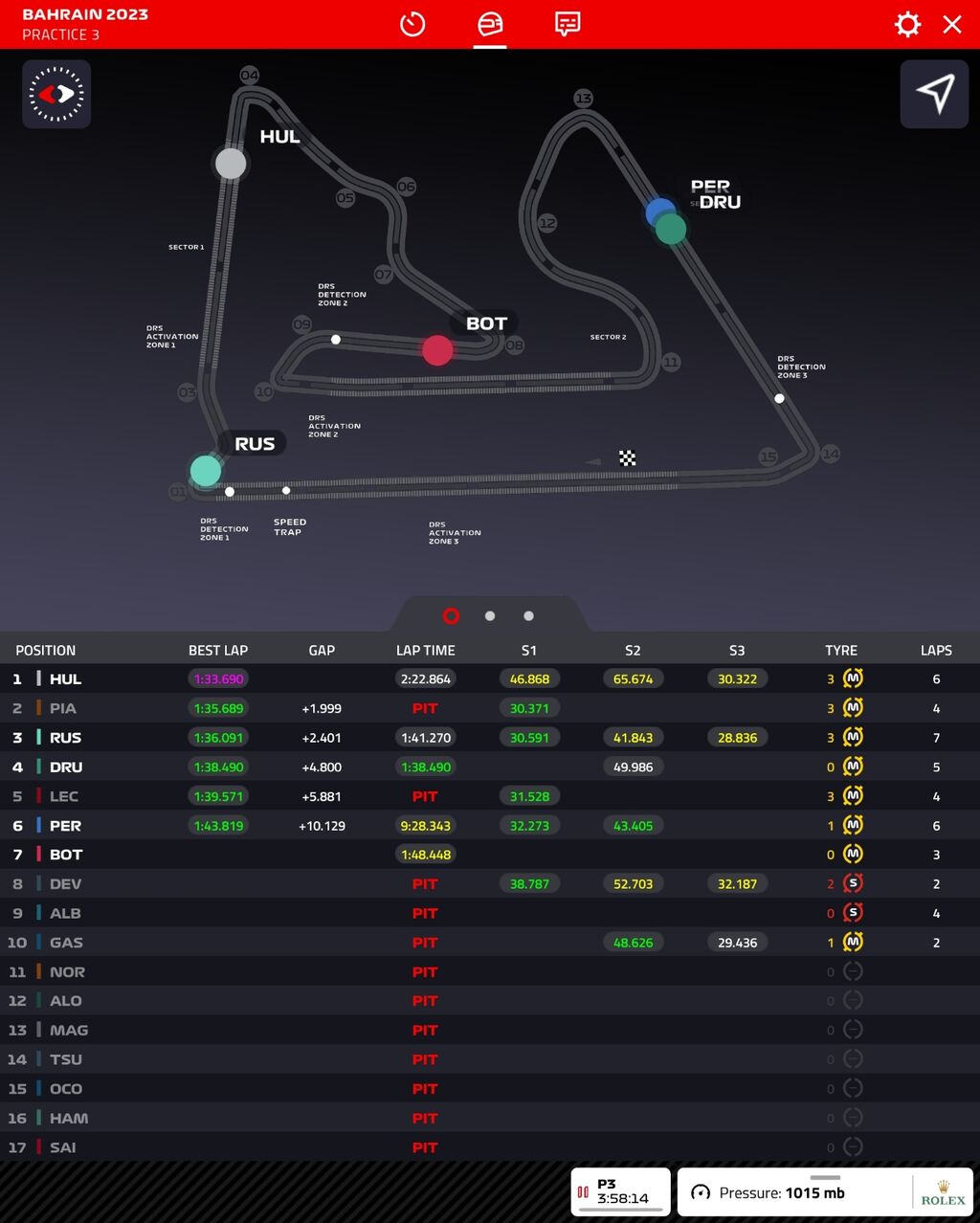Open HUL driver row
The height and width of the screenshot is (1223, 980).
[x=490, y=678]
